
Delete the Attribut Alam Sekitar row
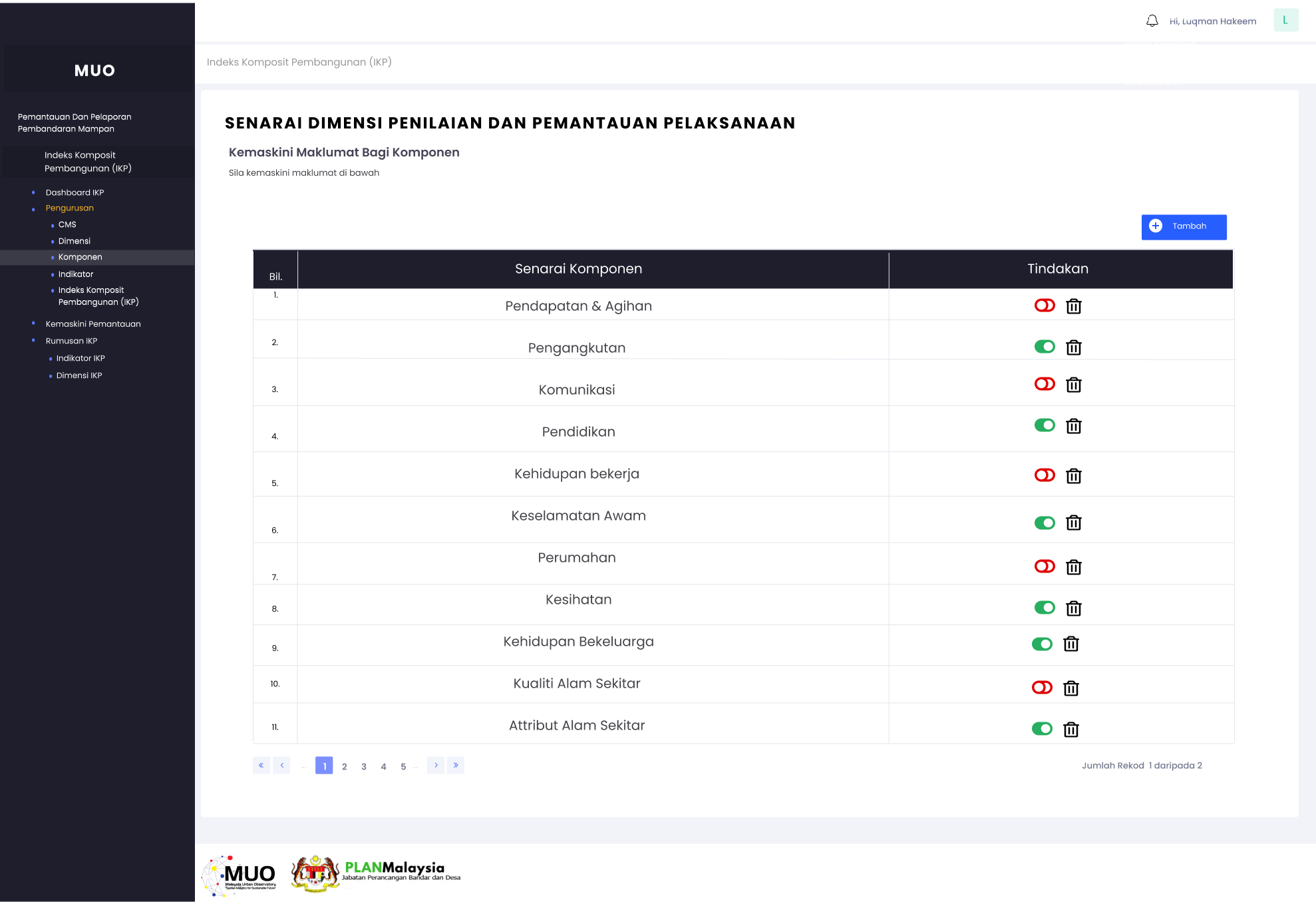[x=1070, y=730]
